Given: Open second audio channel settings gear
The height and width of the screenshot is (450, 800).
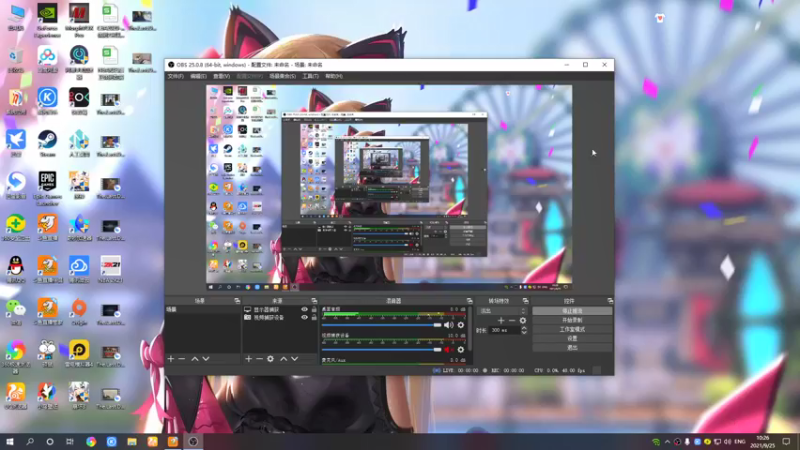Looking at the screenshot, I should pyautogui.click(x=461, y=349).
